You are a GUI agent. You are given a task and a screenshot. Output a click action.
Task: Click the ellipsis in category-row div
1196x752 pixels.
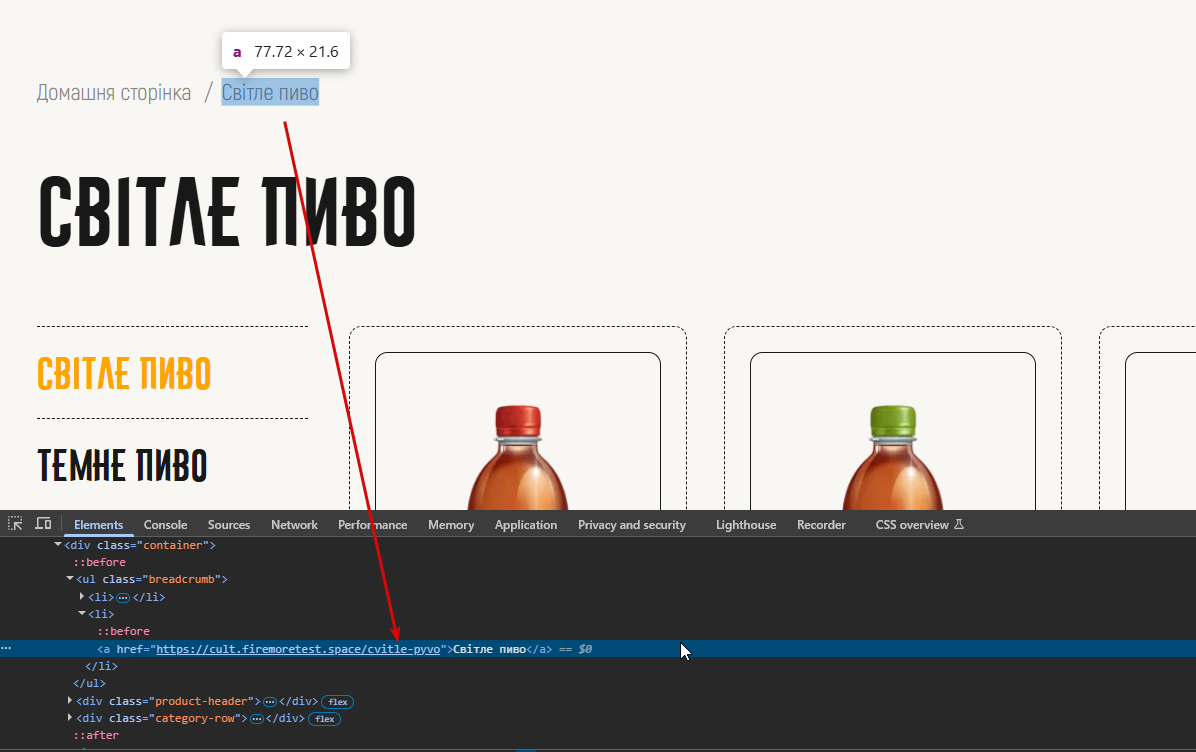(x=257, y=719)
